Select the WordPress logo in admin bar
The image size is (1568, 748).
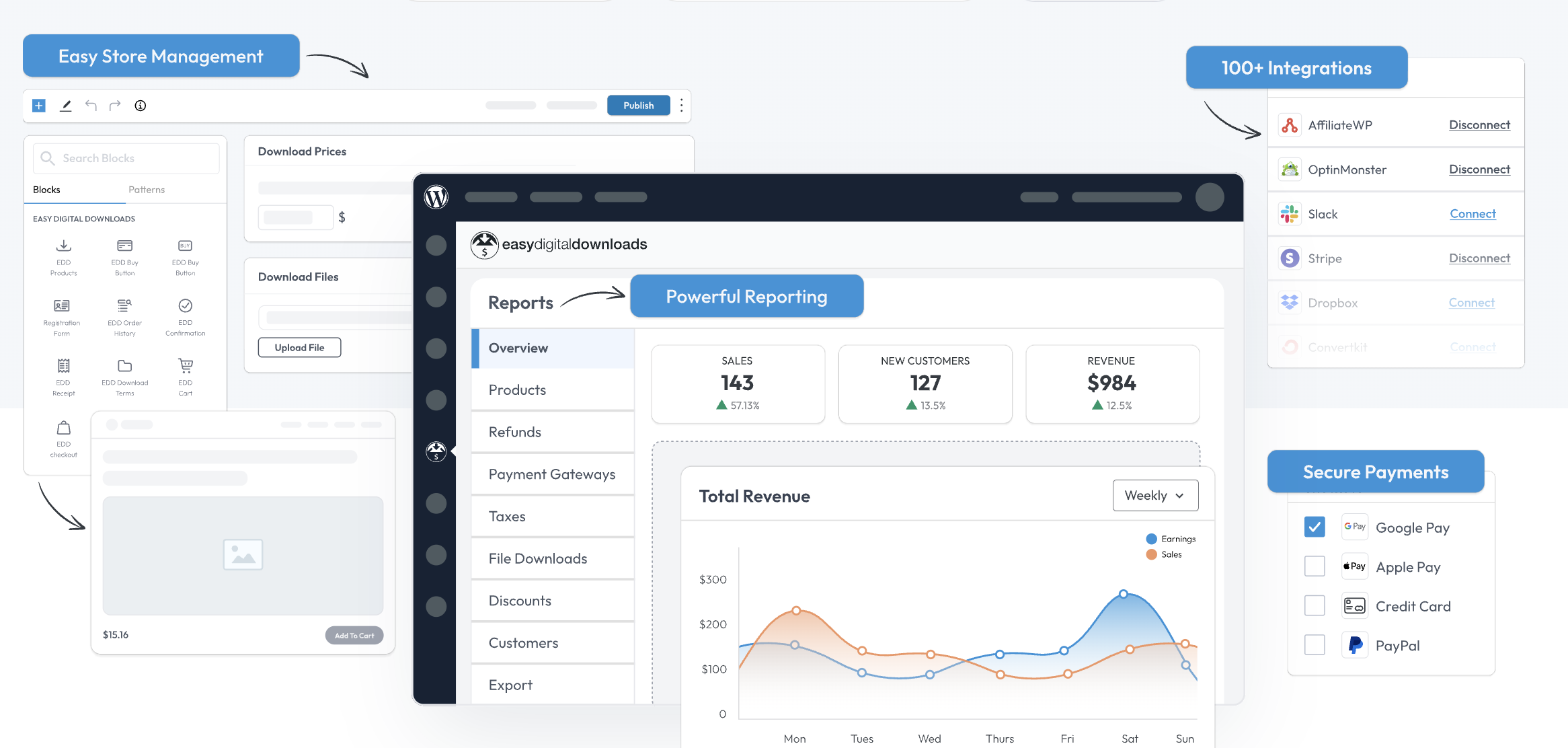(436, 197)
